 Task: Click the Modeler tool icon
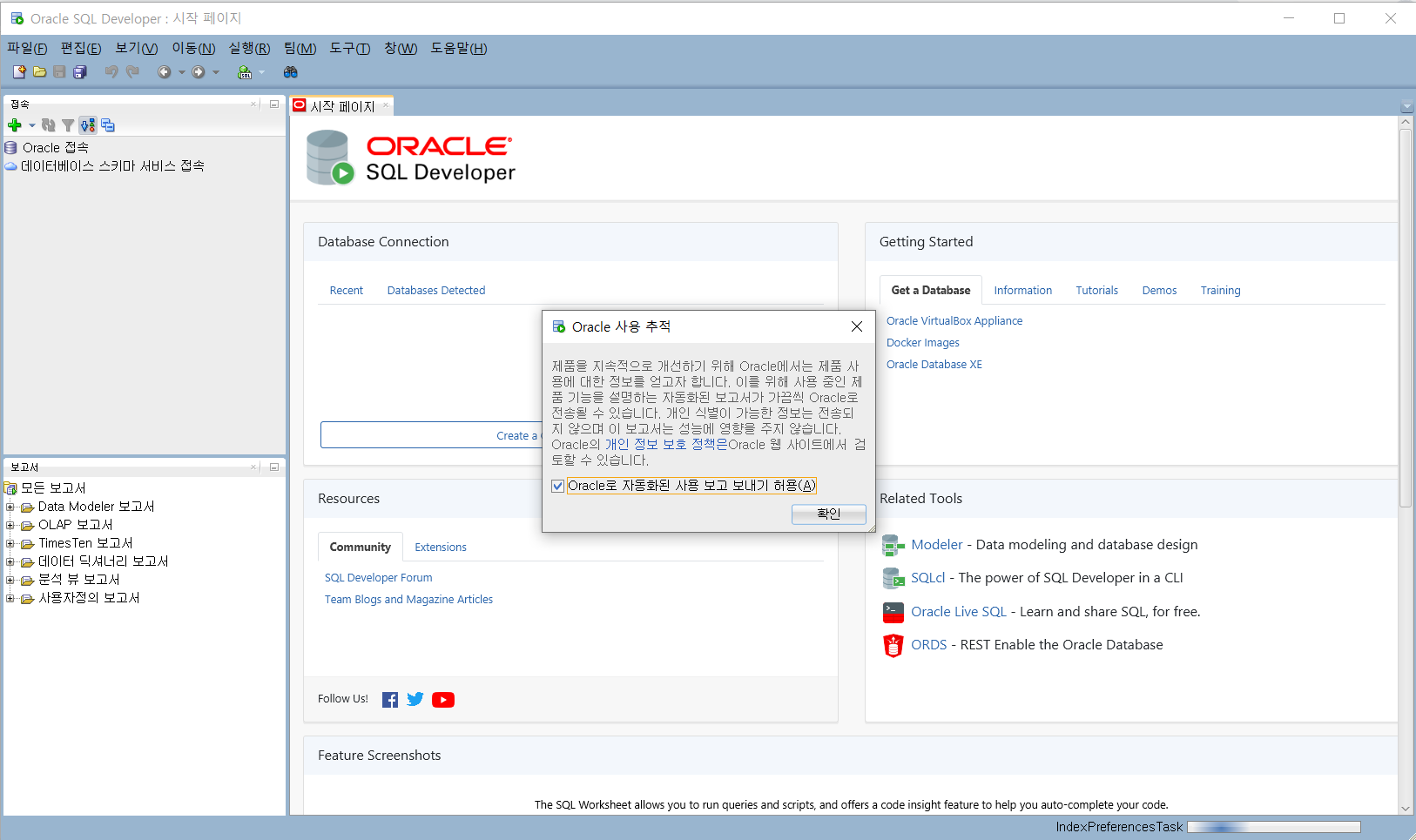coord(893,545)
